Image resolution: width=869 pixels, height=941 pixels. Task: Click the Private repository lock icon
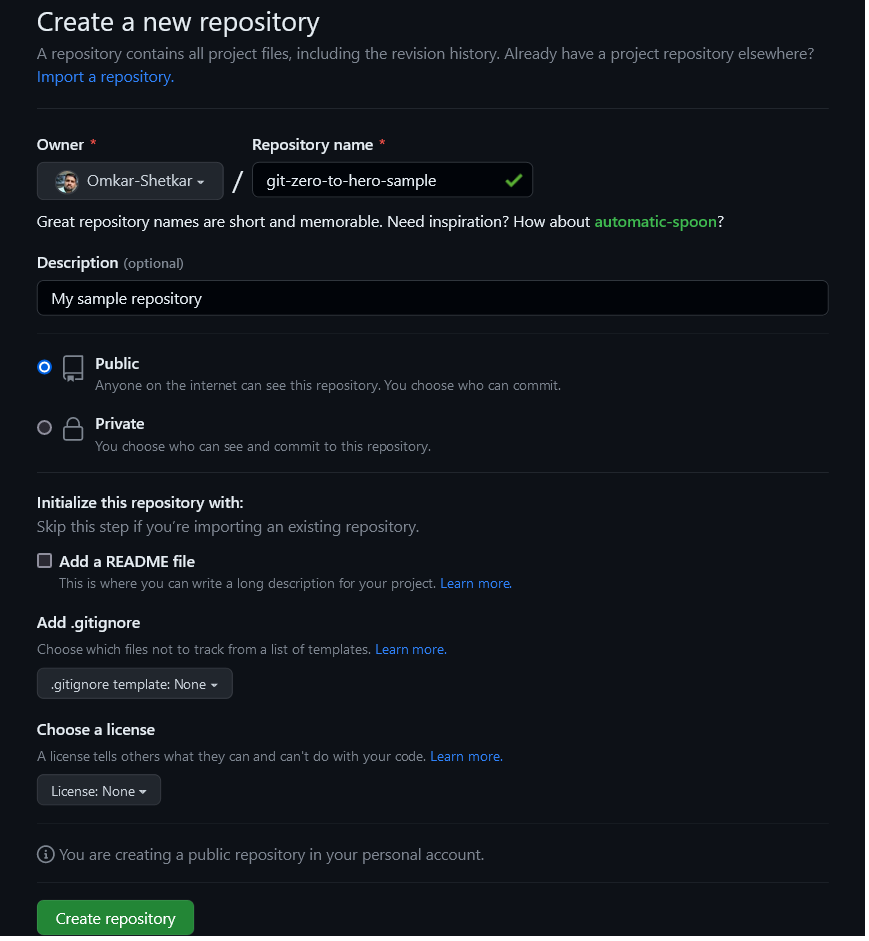pos(73,429)
